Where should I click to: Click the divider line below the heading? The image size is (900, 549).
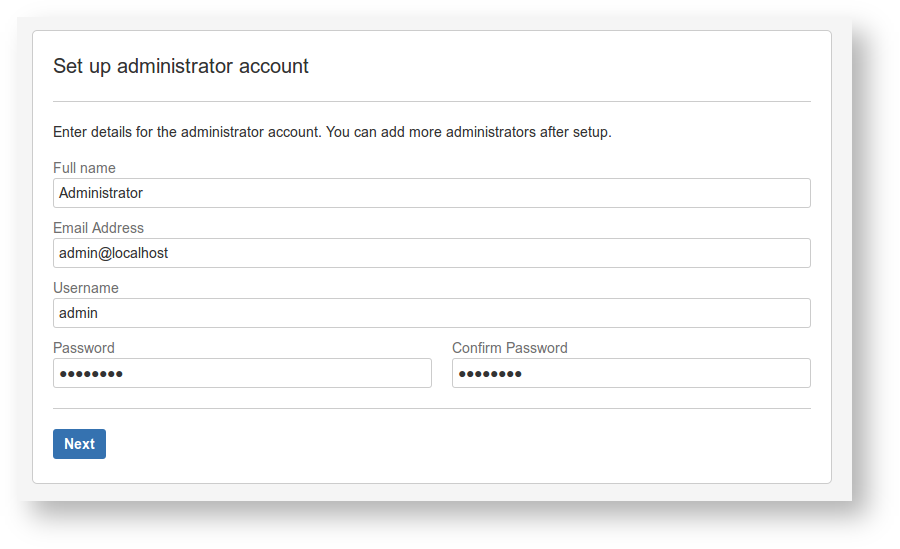pos(431,101)
